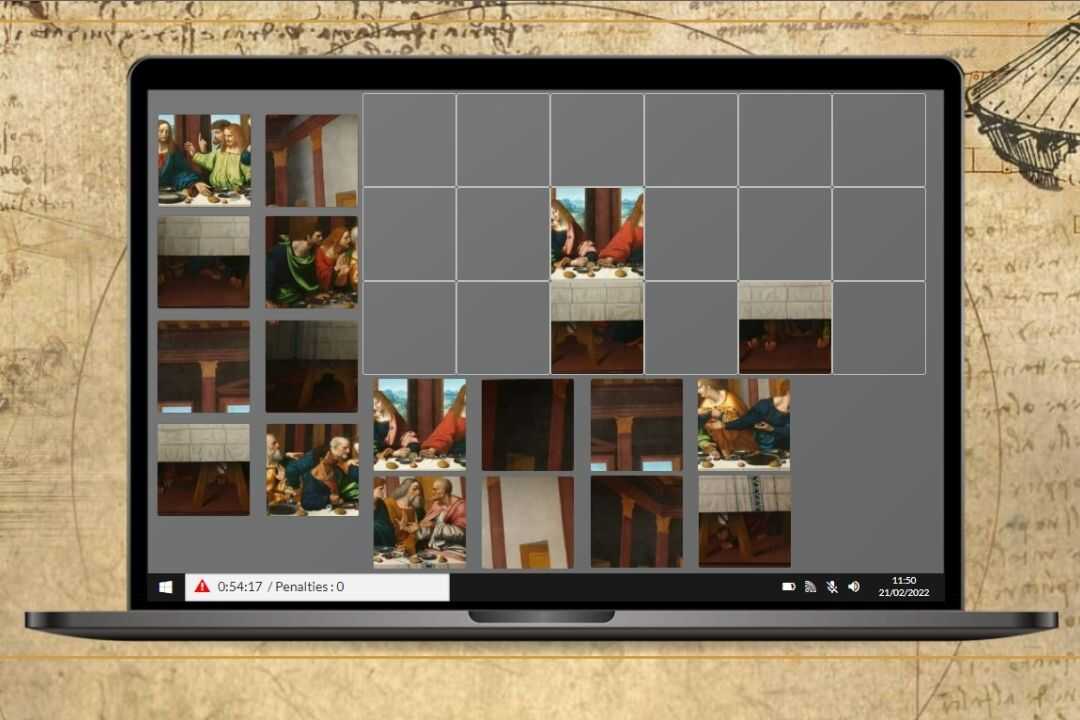
Task: Click placed grid tablecloth piece showing feet
Action: click(785, 327)
